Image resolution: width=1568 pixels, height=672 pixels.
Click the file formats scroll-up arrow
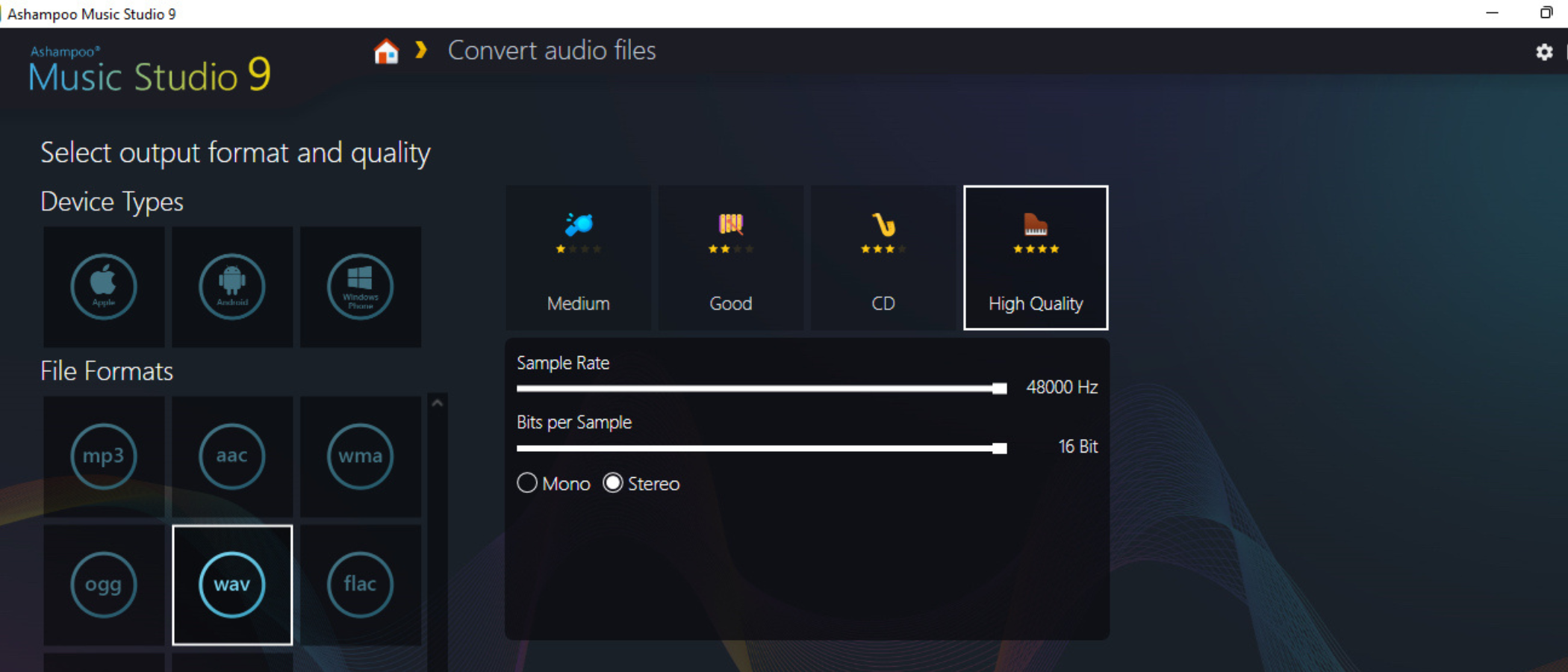tap(438, 403)
